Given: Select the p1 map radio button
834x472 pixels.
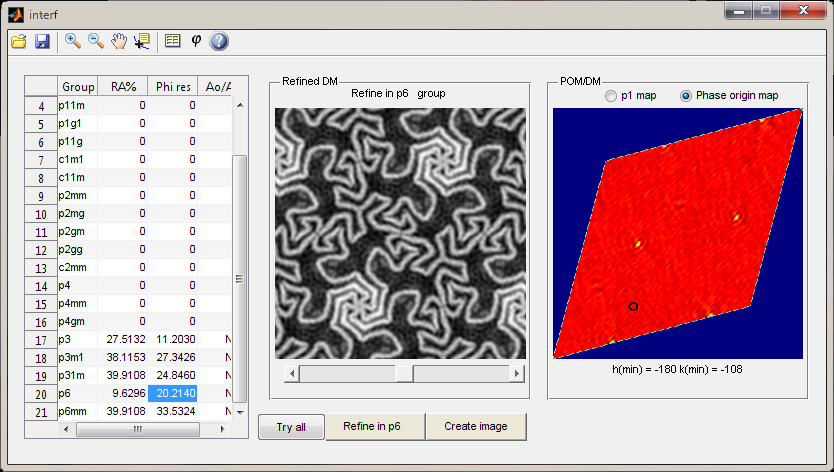Looking at the screenshot, I should click(612, 96).
